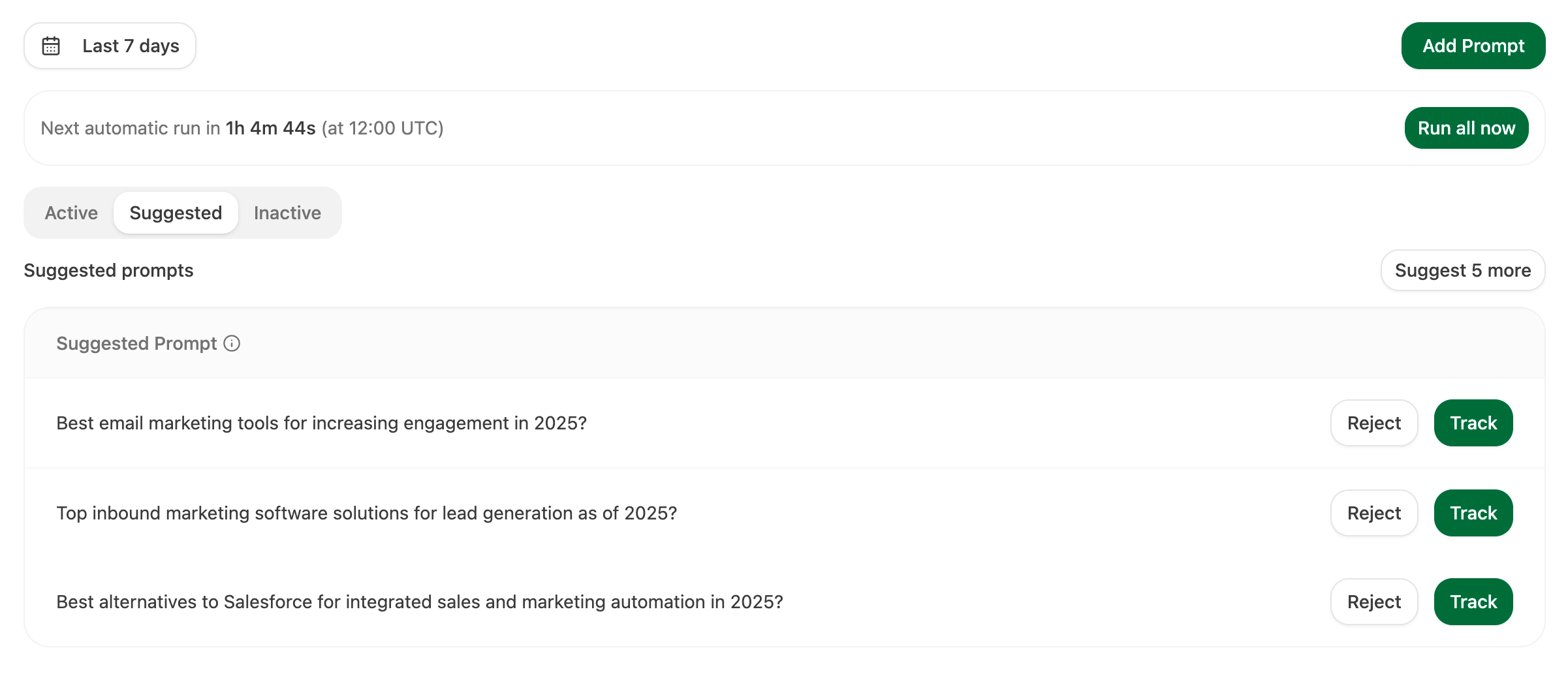Screen dimensions: 1568x680
Task: Reject the email marketing tools prompt
Action: 1373,423
